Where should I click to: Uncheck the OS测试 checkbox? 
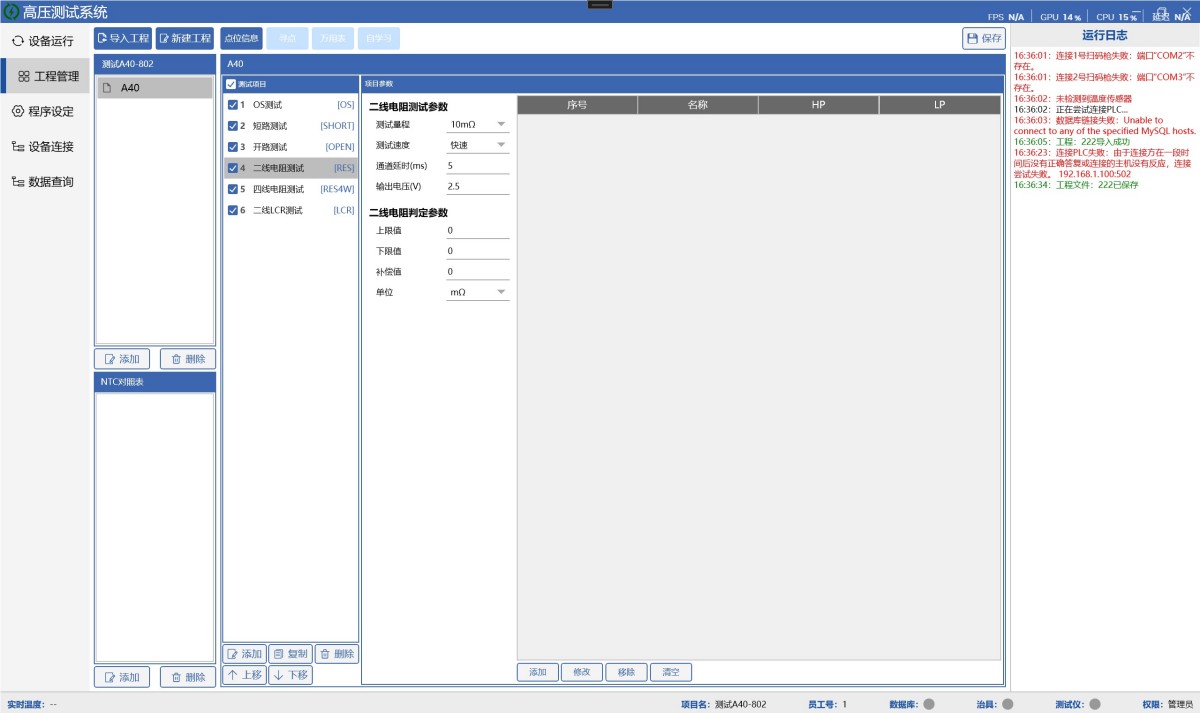pos(233,105)
